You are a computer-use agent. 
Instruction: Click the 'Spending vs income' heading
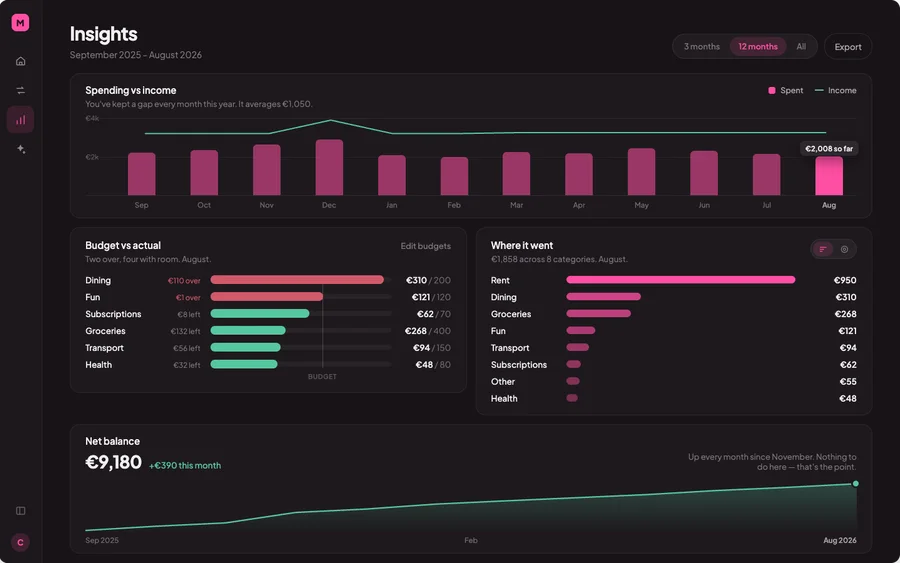click(130, 90)
